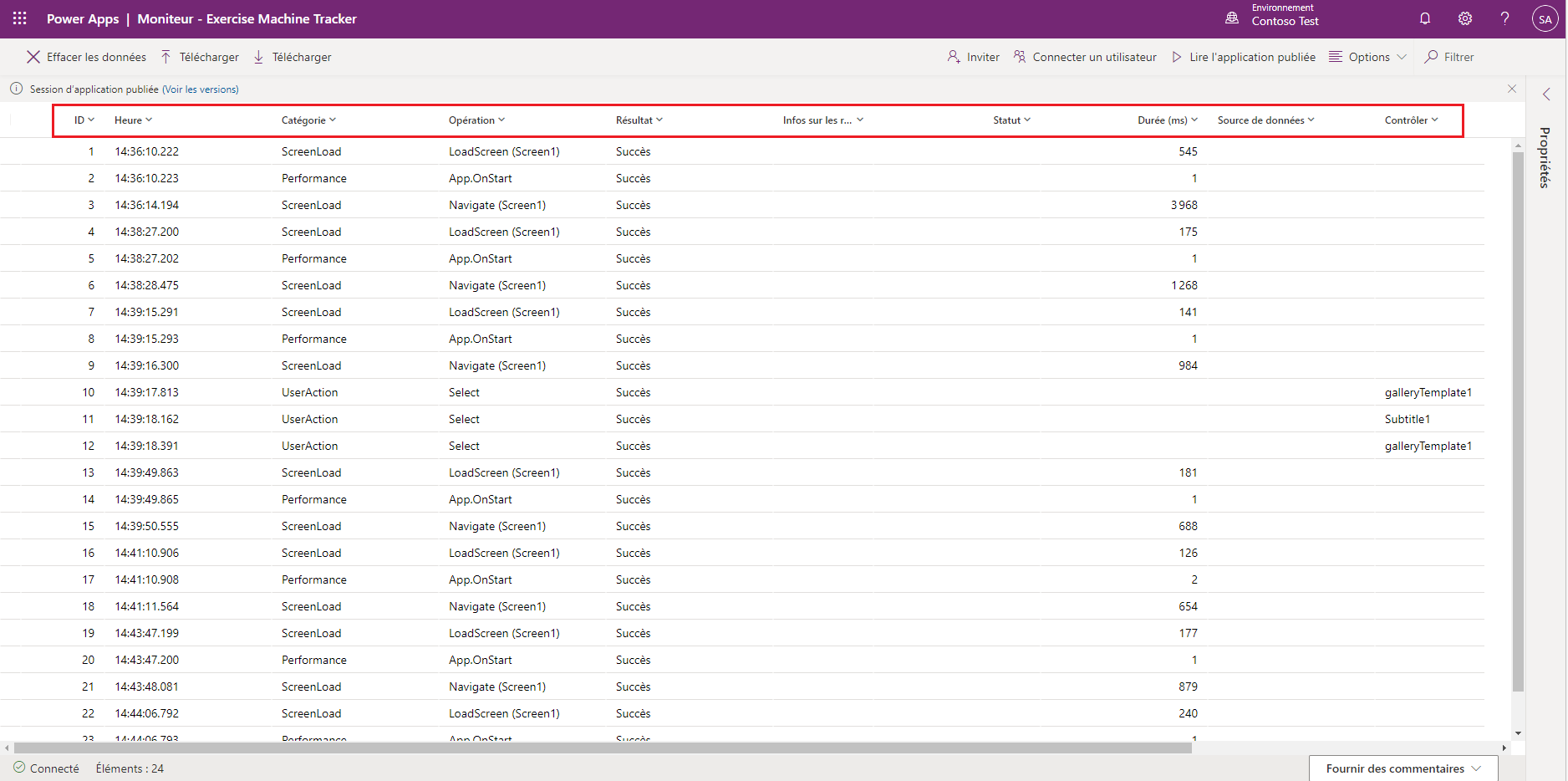Expand the Propriétés side panel chevron
This screenshot has height=781, width=1568.
(x=1546, y=94)
